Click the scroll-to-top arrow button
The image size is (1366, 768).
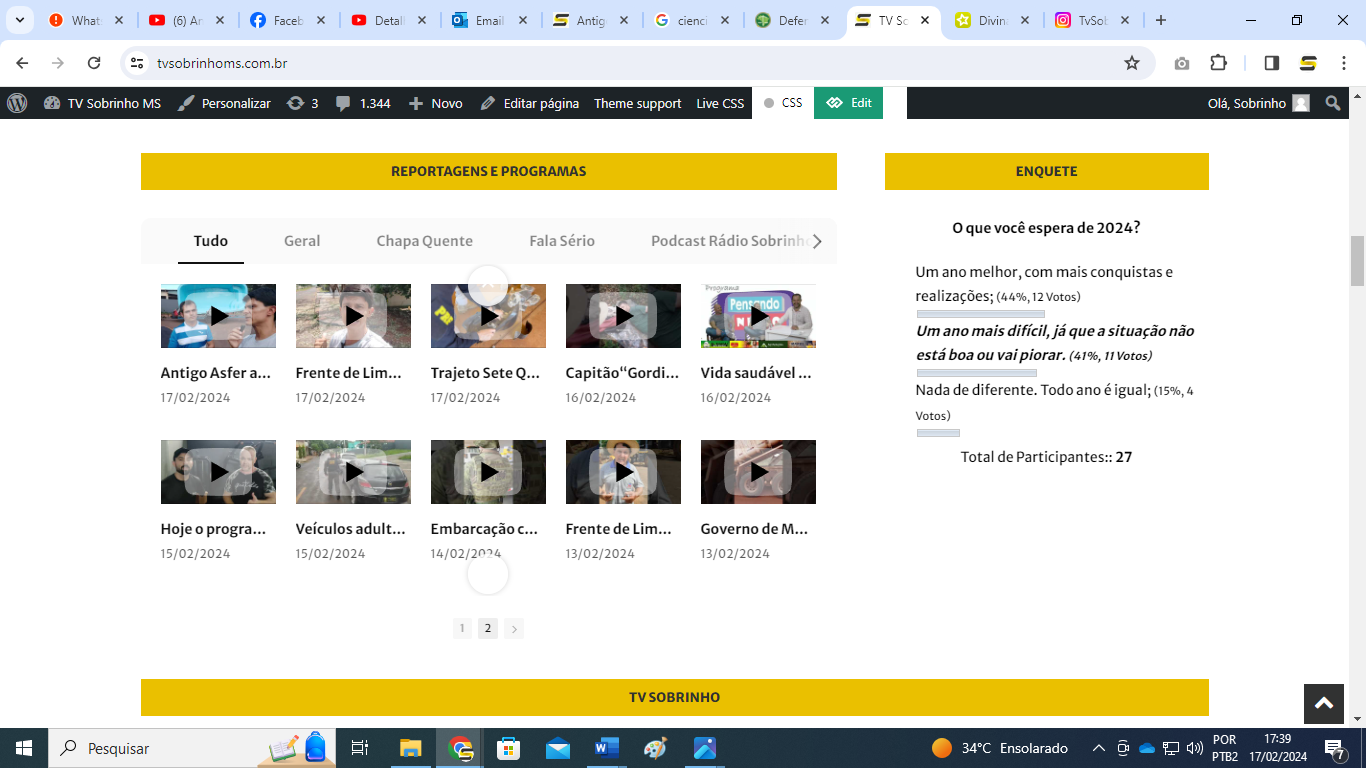coord(1323,703)
